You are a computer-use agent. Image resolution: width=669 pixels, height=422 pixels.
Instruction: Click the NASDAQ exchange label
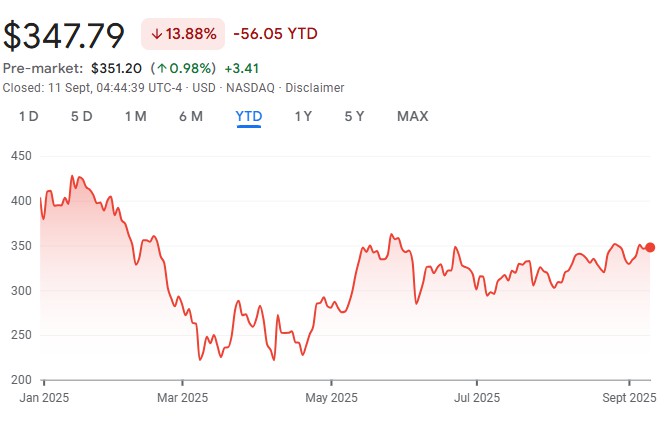pos(246,88)
